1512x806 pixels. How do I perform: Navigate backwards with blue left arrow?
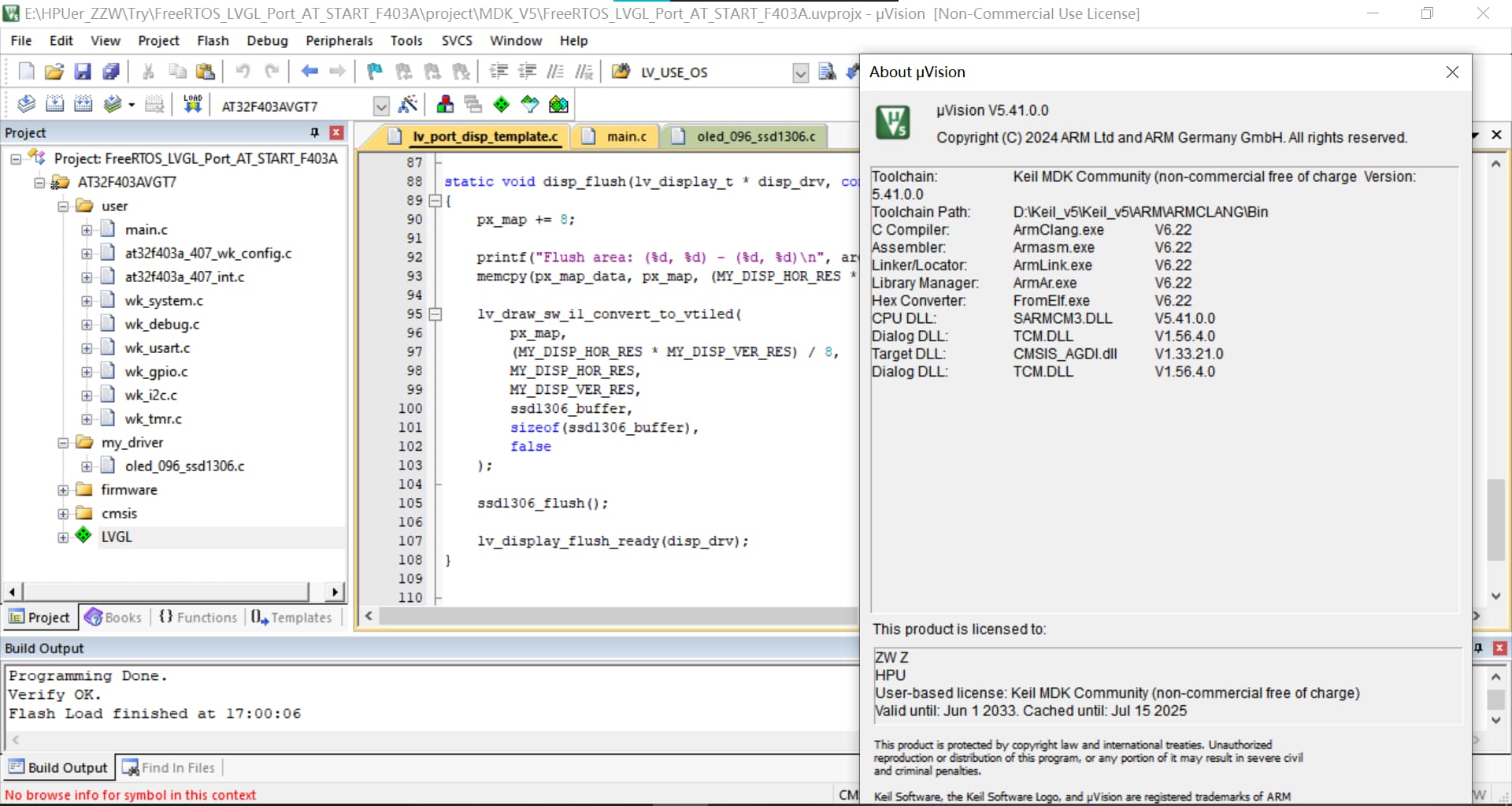[309, 72]
